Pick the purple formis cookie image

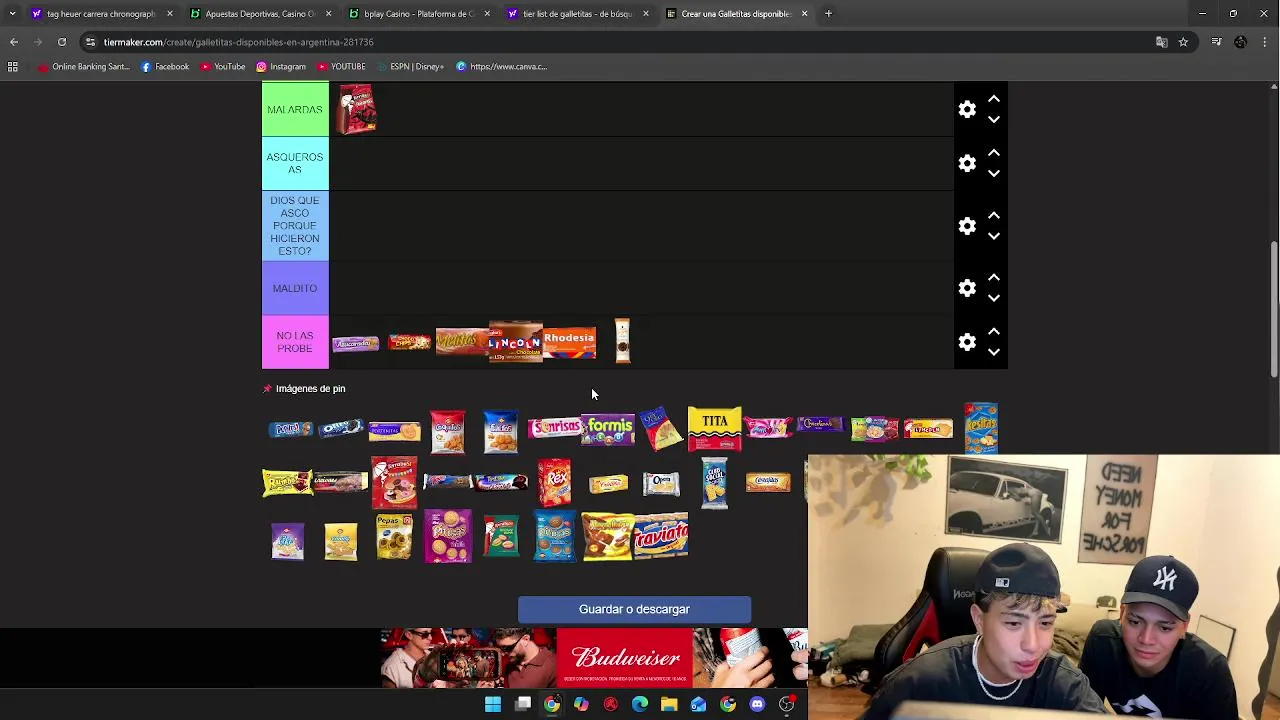click(608, 430)
